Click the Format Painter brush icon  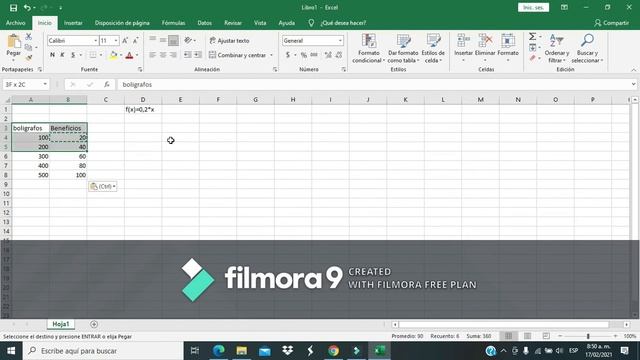click(29, 58)
